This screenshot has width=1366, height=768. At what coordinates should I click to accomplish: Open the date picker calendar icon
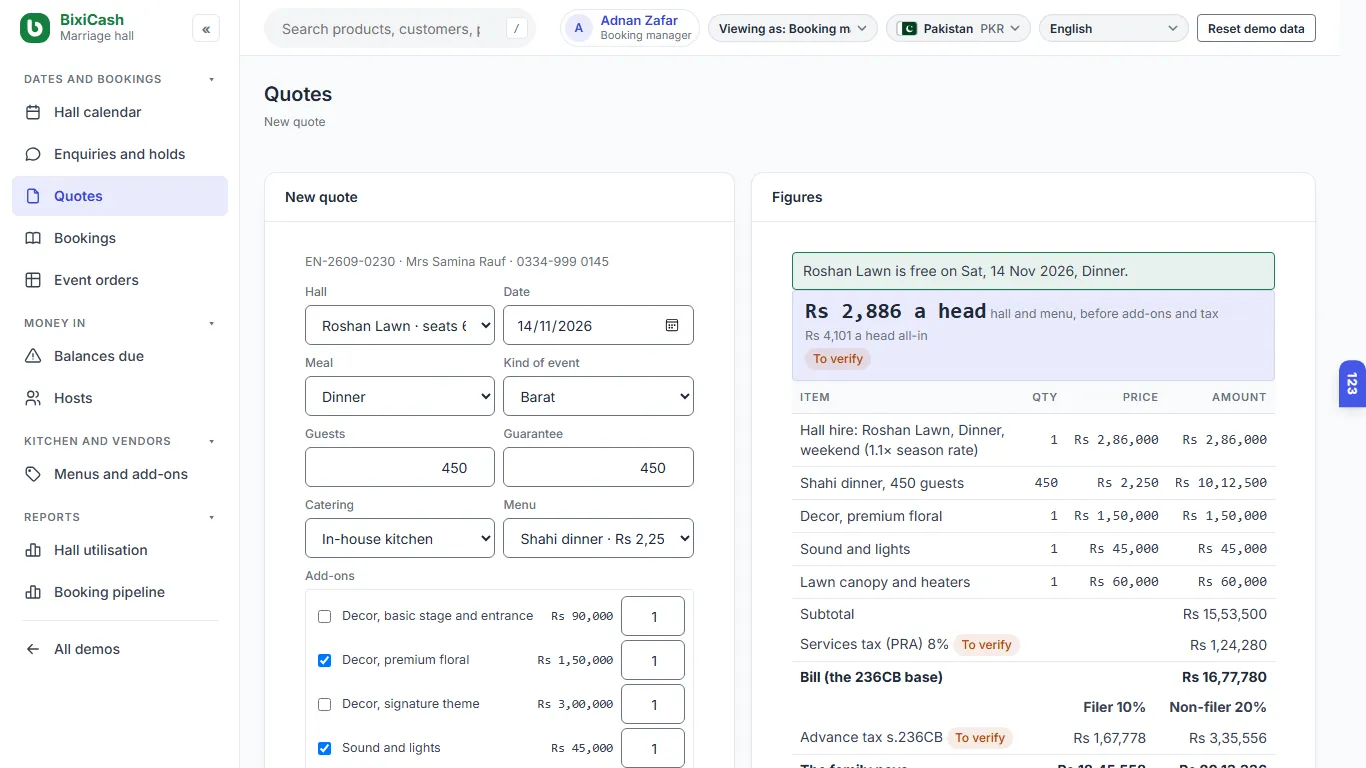(672, 325)
